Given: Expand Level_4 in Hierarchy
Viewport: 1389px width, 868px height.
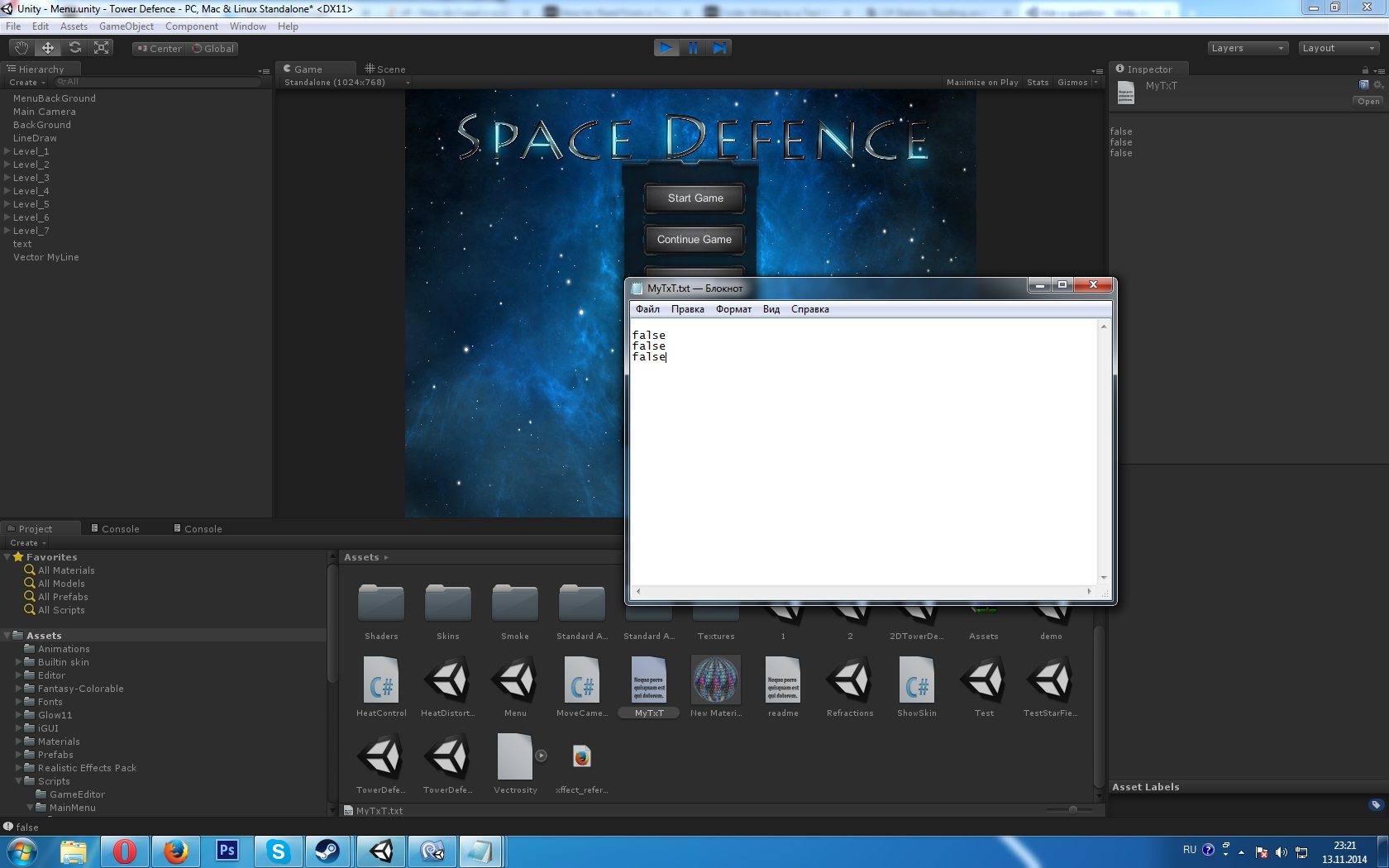Looking at the screenshot, I should 7,191.
